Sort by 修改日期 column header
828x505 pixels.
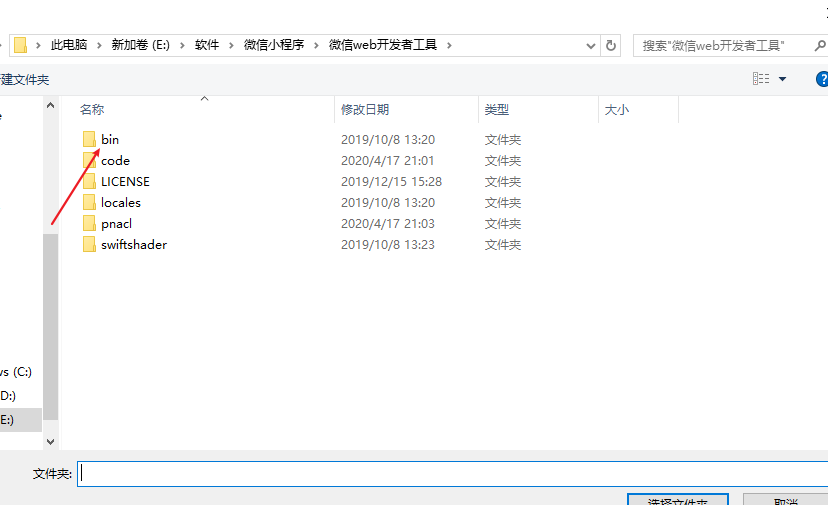click(x=365, y=109)
